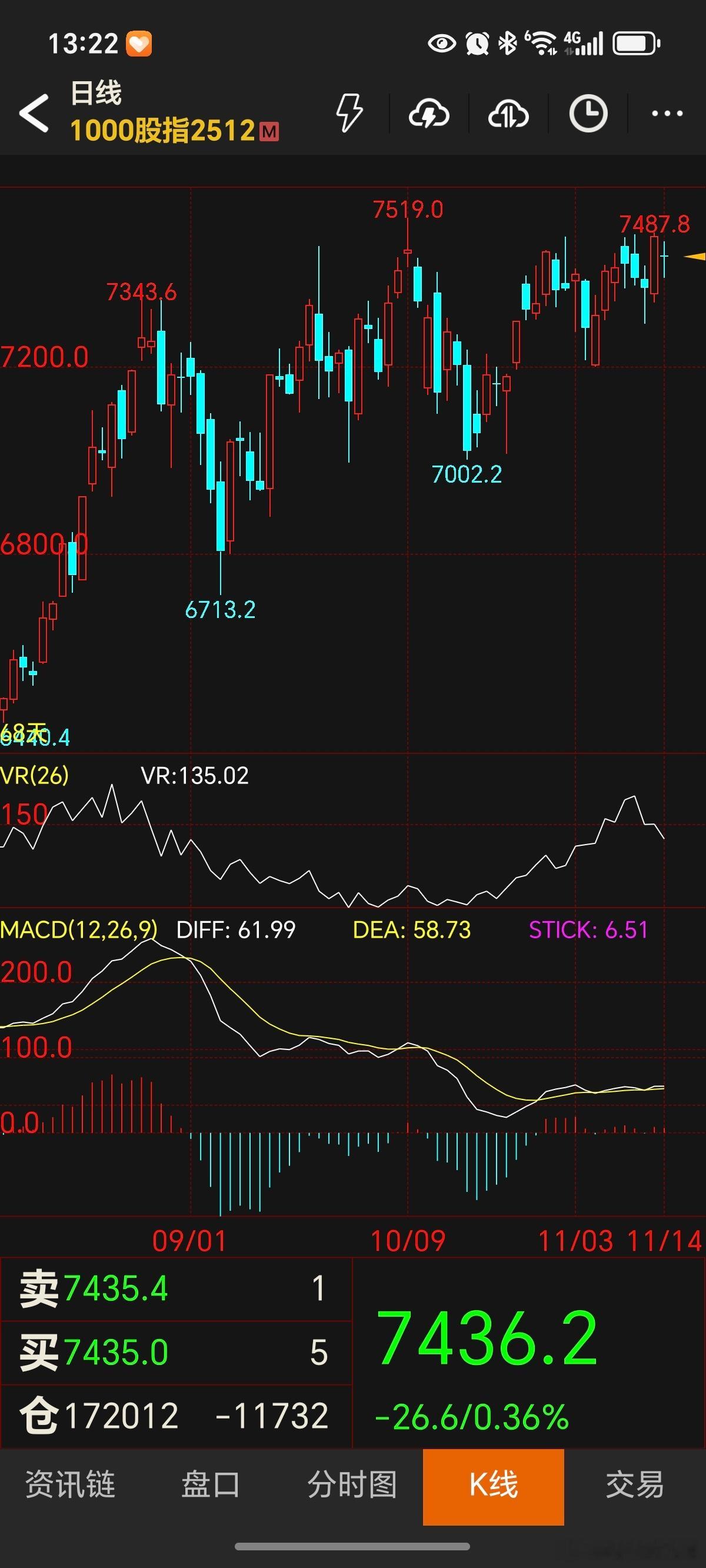Screen dimensions: 706x1568
Task: Tap the 6800.0 price axis label
Action: [x=45, y=544]
